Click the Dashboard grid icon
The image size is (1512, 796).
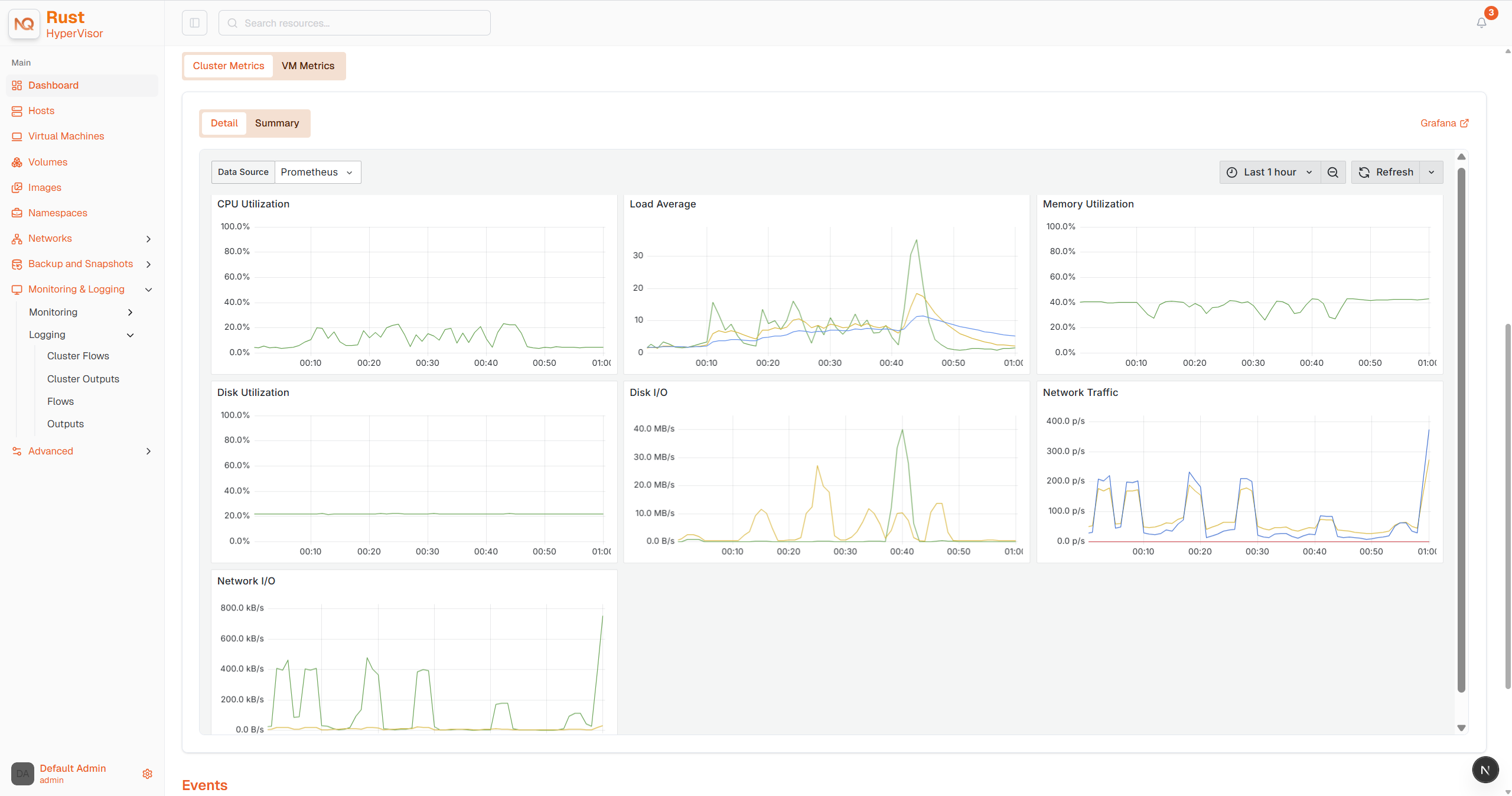(x=17, y=86)
